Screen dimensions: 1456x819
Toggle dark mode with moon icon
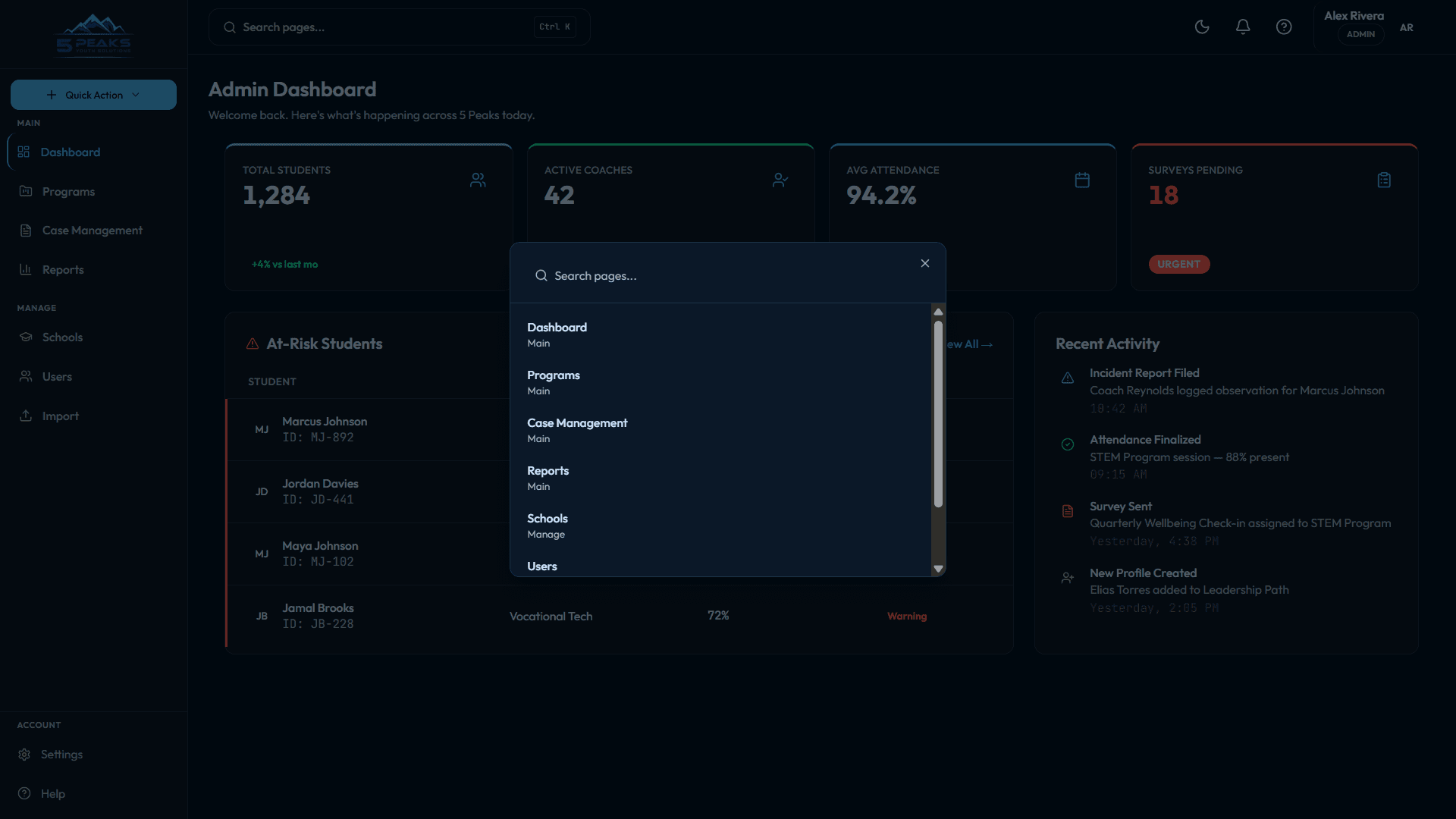pos(1202,27)
